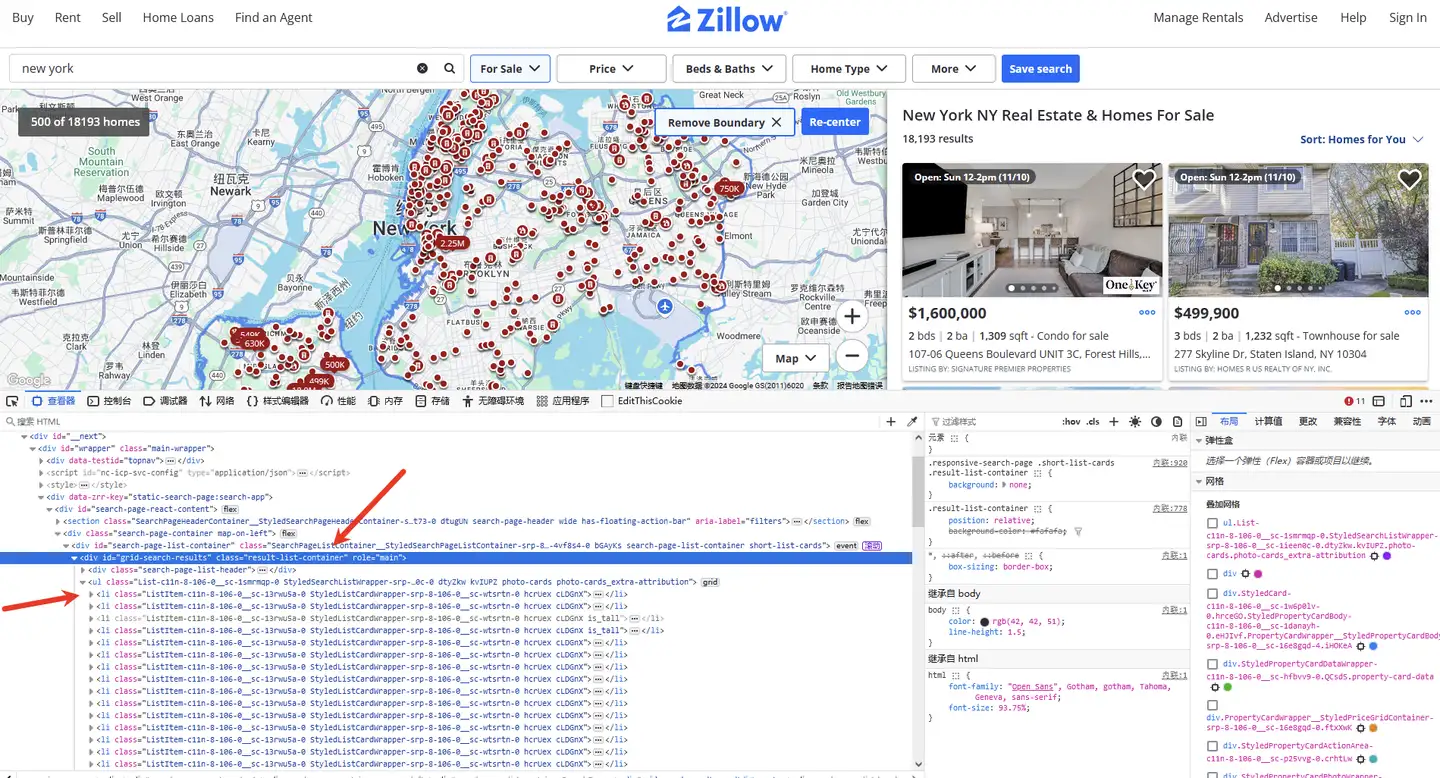Viewport: 1440px width, 778px height.
Task: Open more options for $499,900 listing
Action: click(1413, 313)
